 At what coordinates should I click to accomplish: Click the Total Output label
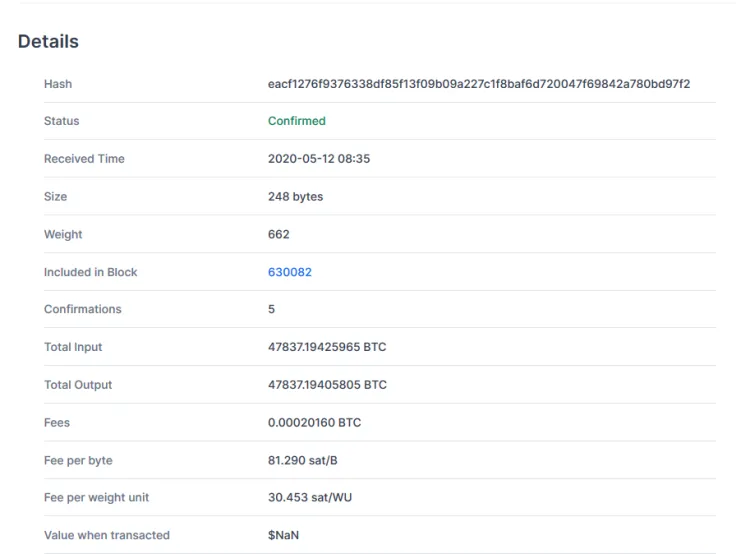[78, 385]
